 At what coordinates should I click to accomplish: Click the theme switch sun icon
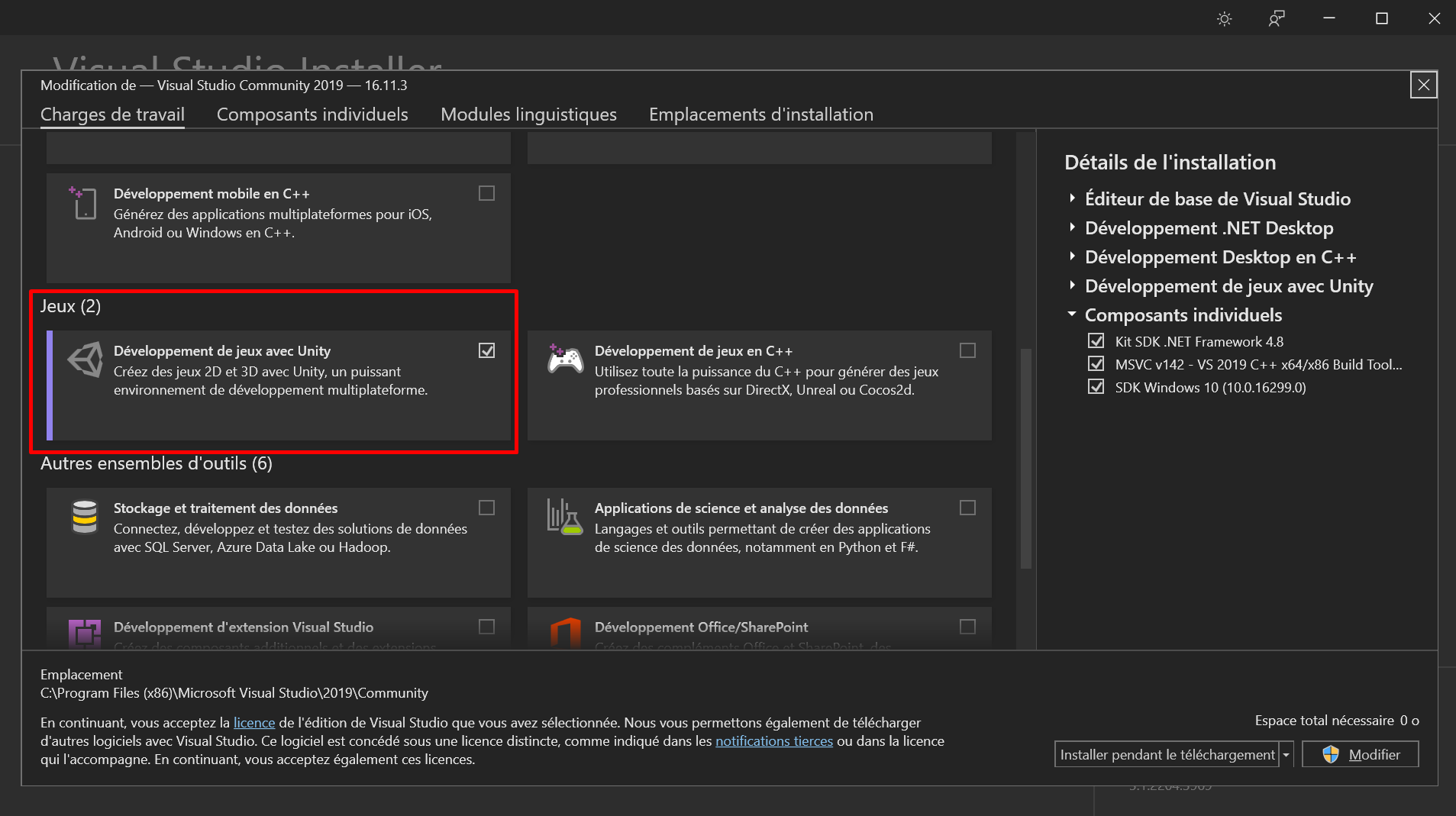click(1224, 19)
